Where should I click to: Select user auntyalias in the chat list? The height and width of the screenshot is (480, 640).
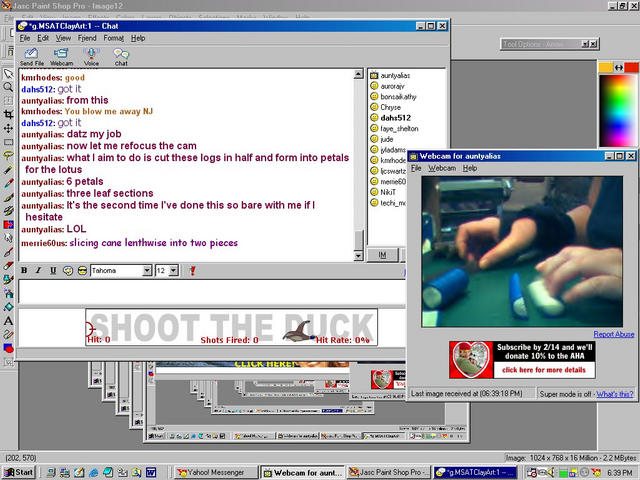(395, 76)
